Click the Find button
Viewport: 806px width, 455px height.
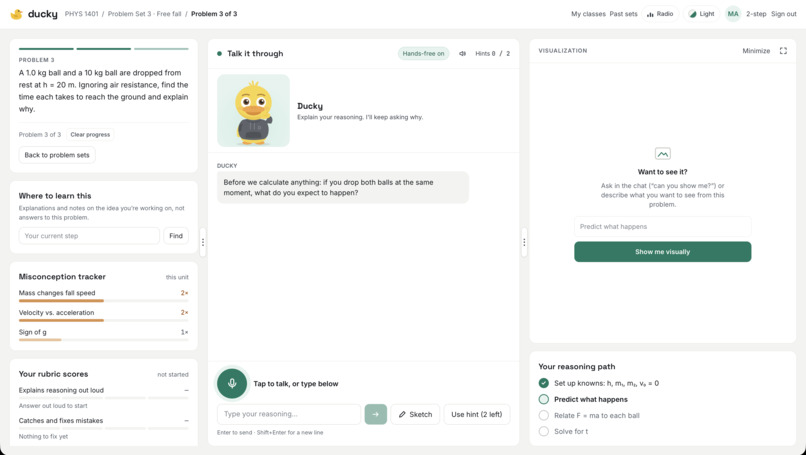tap(176, 236)
